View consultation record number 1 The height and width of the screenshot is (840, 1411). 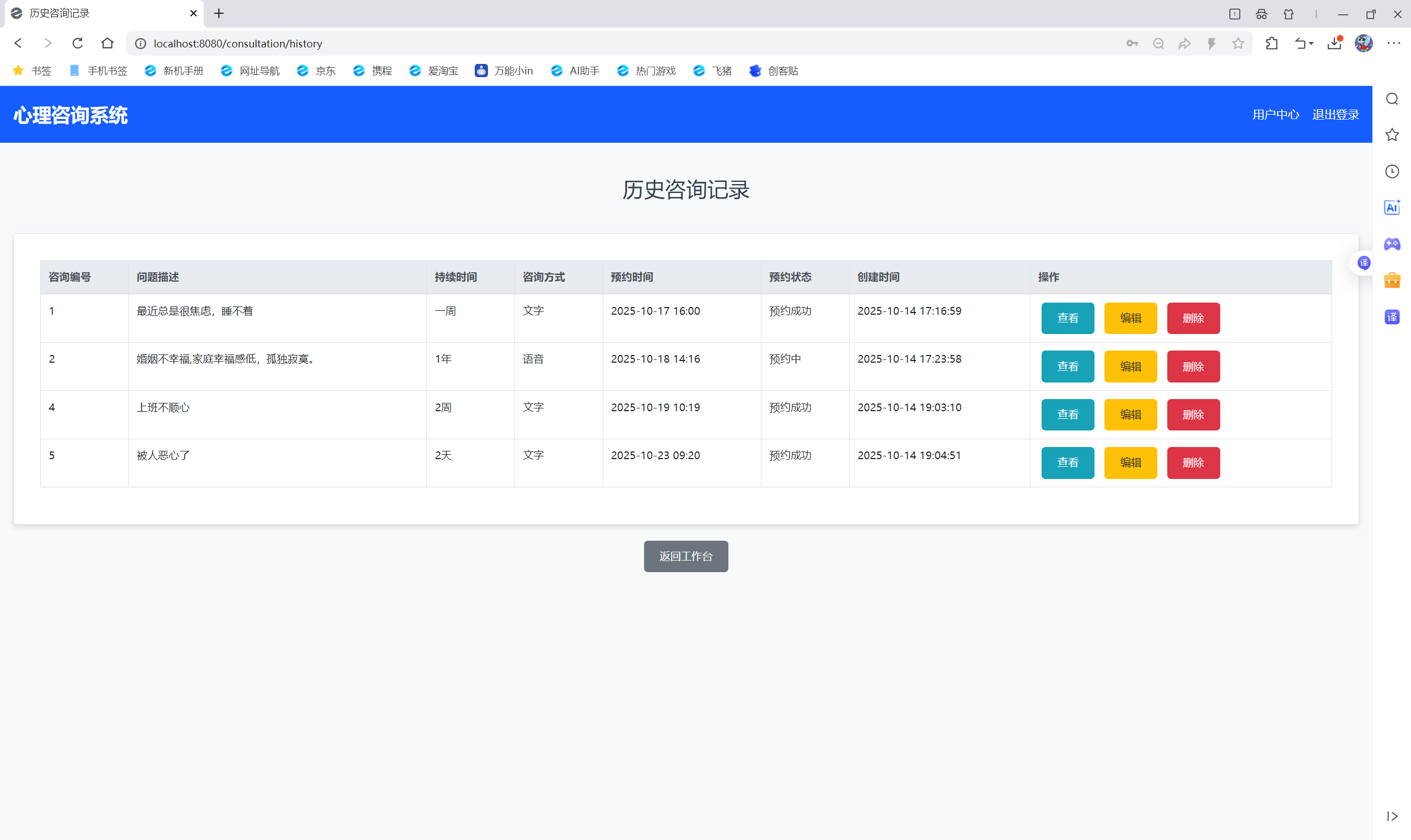1067,318
